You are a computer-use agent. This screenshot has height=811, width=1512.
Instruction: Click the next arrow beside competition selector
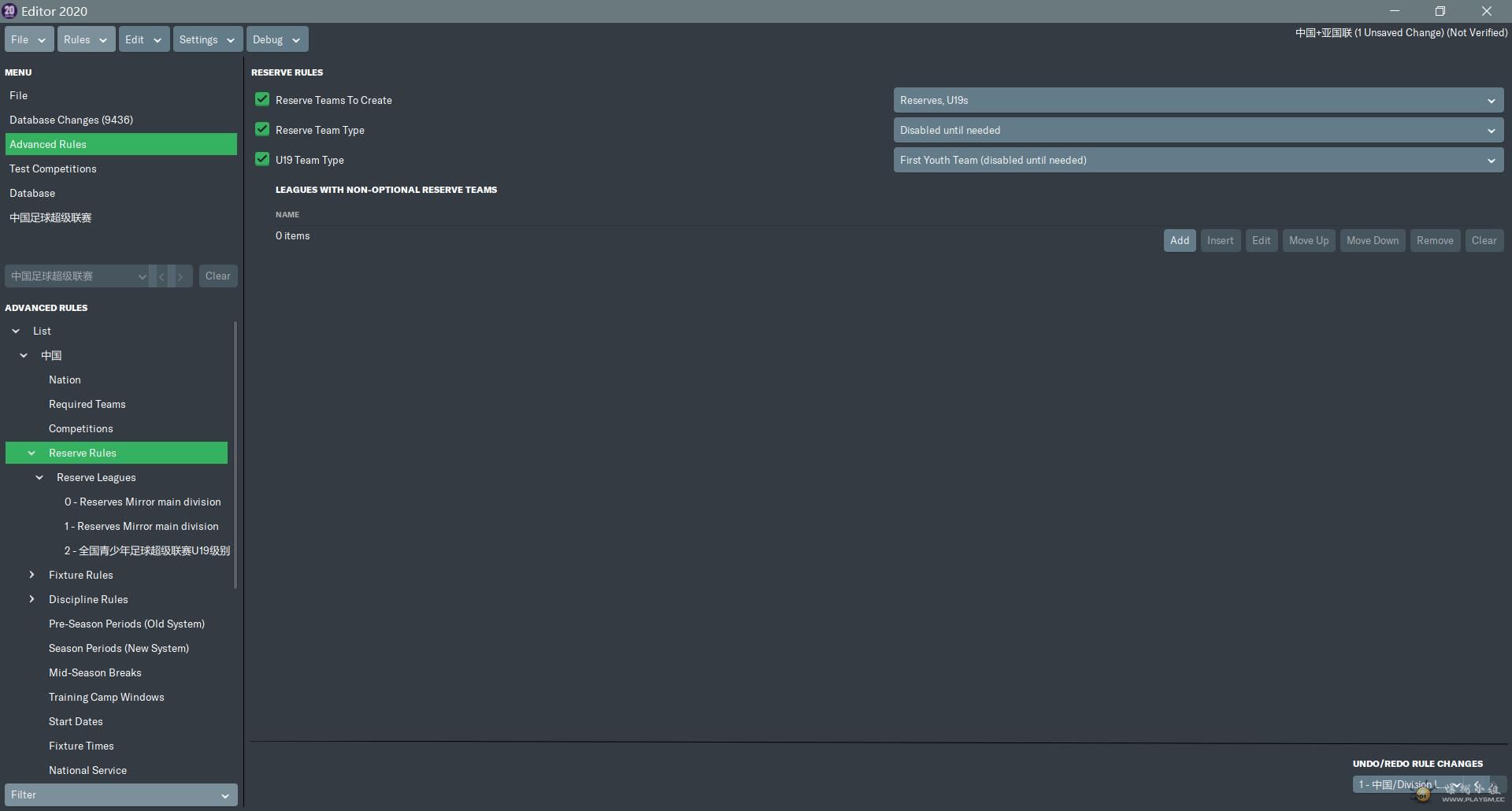pyautogui.click(x=180, y=276)
